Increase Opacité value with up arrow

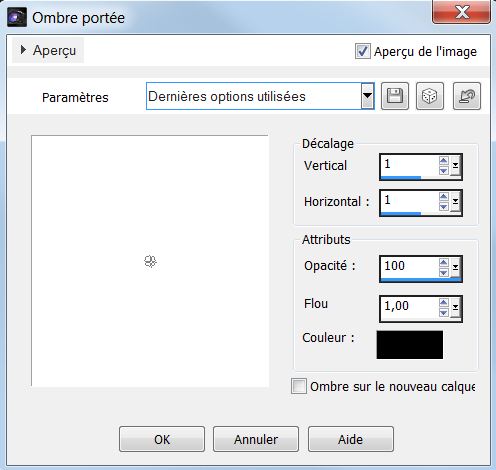coord(443,263)
